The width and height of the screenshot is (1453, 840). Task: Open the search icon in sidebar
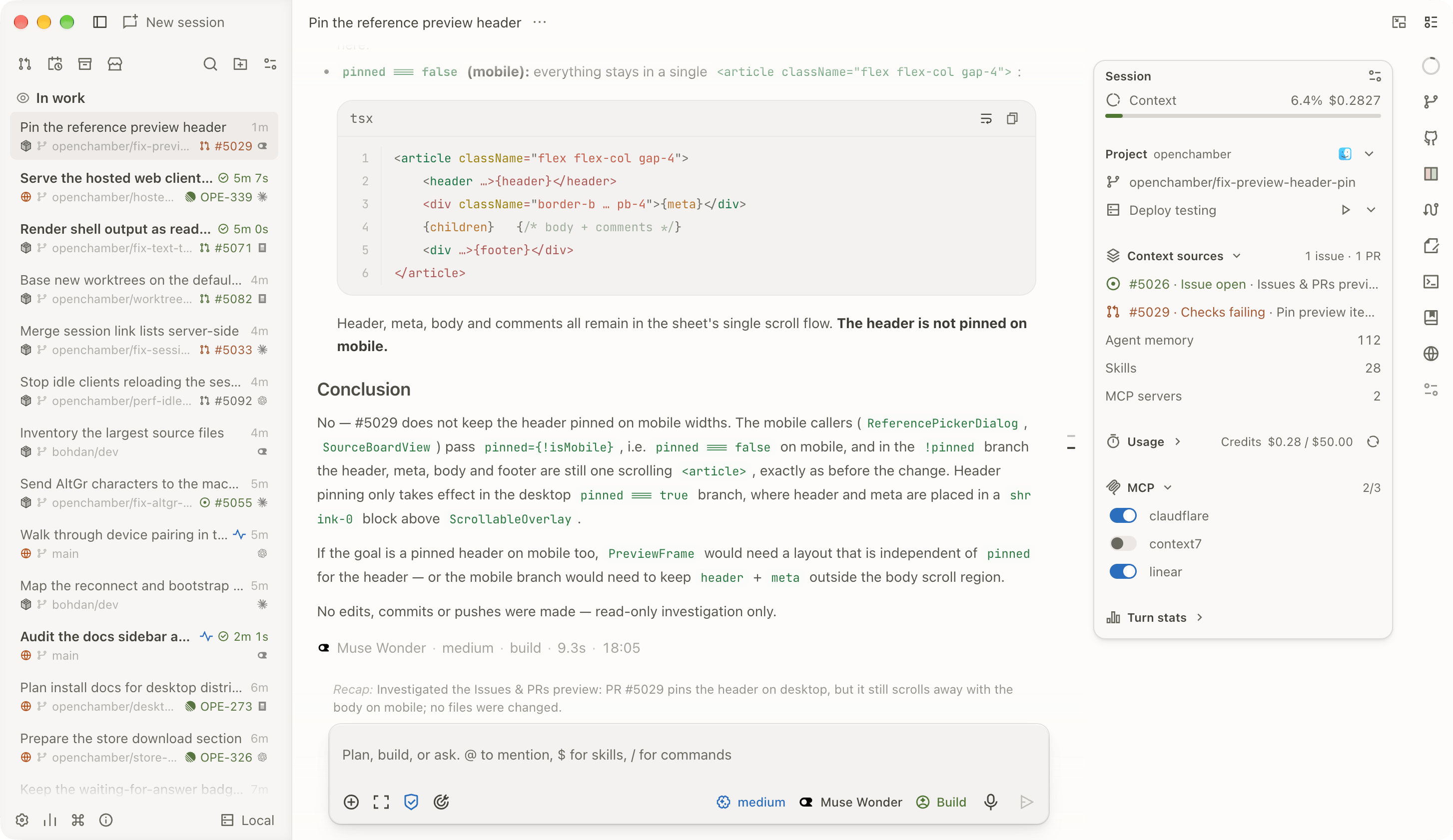point(210,64)
